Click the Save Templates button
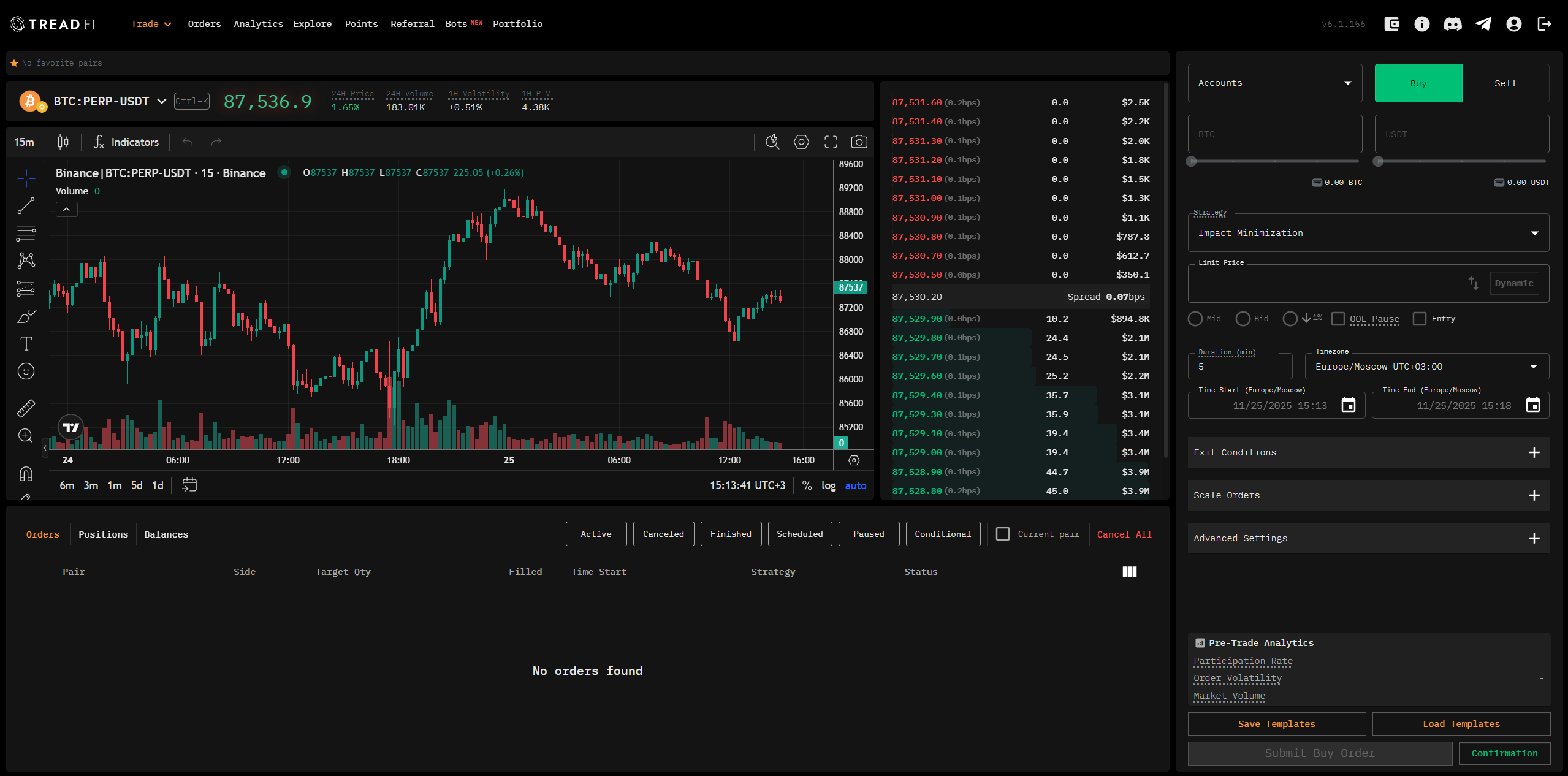Screen dimensions: 1568x776 click(x=1276, y=724)
